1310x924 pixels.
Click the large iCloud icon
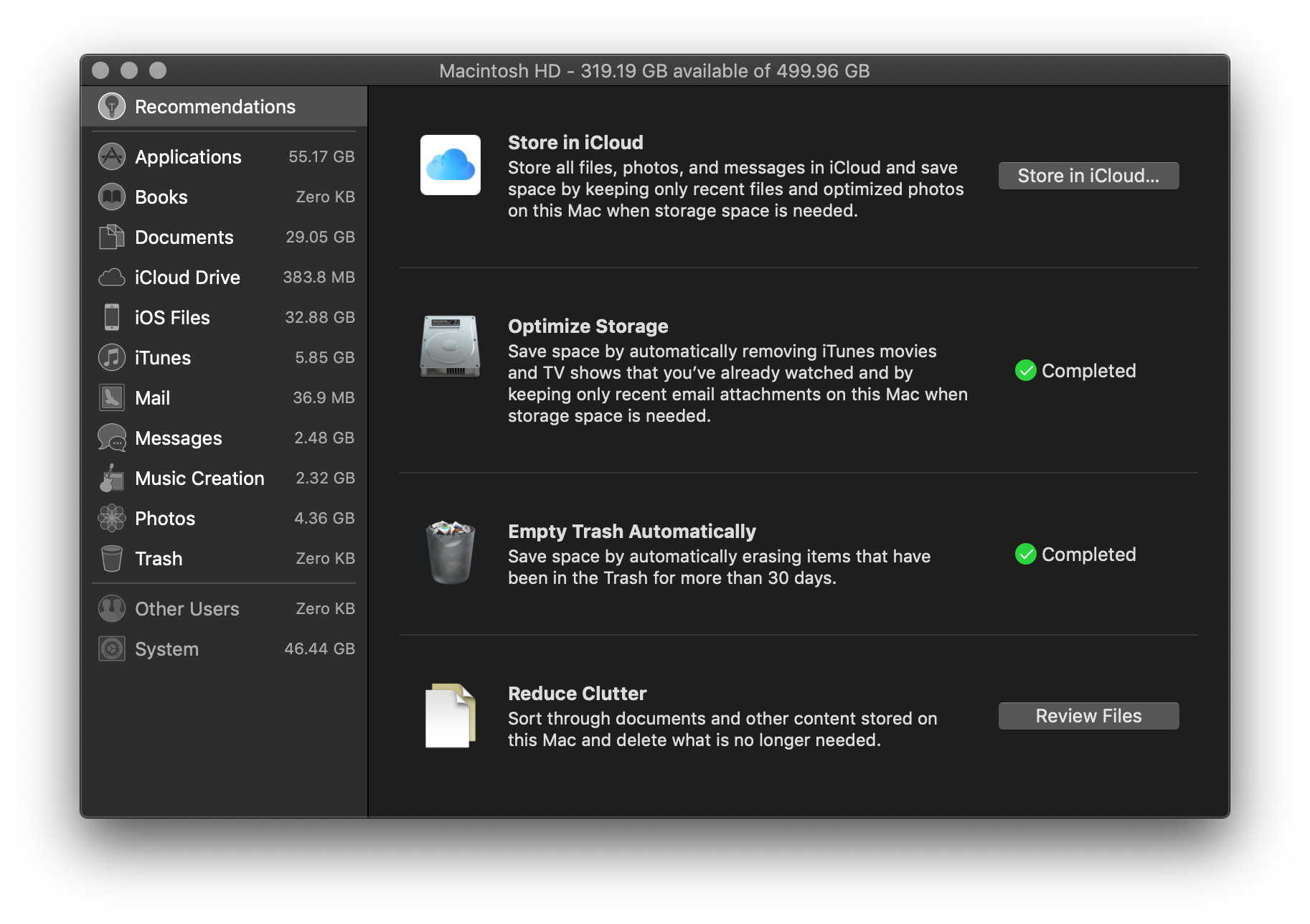(451, 165)
